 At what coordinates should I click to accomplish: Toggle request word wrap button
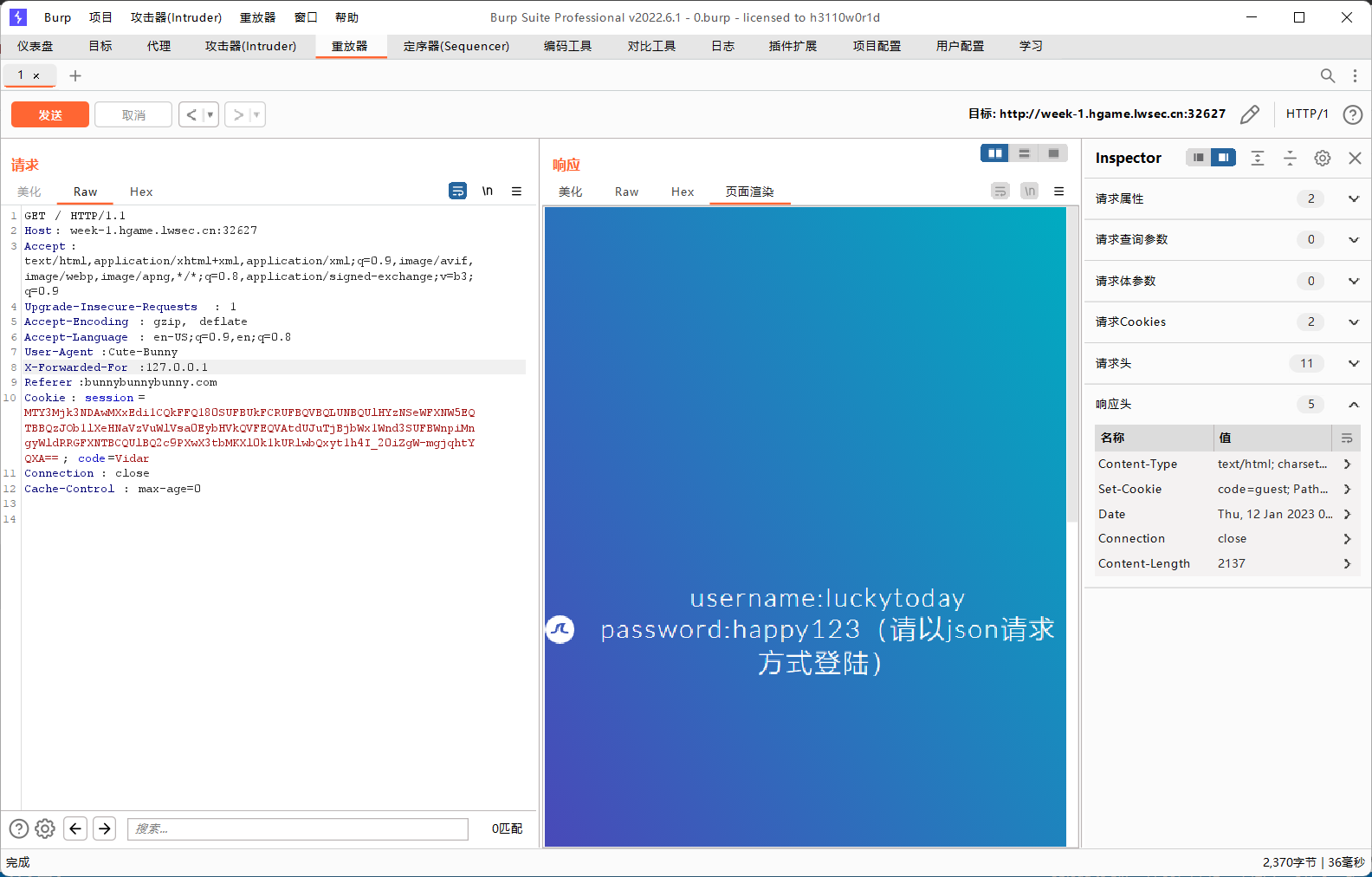[x=457, y=192]
